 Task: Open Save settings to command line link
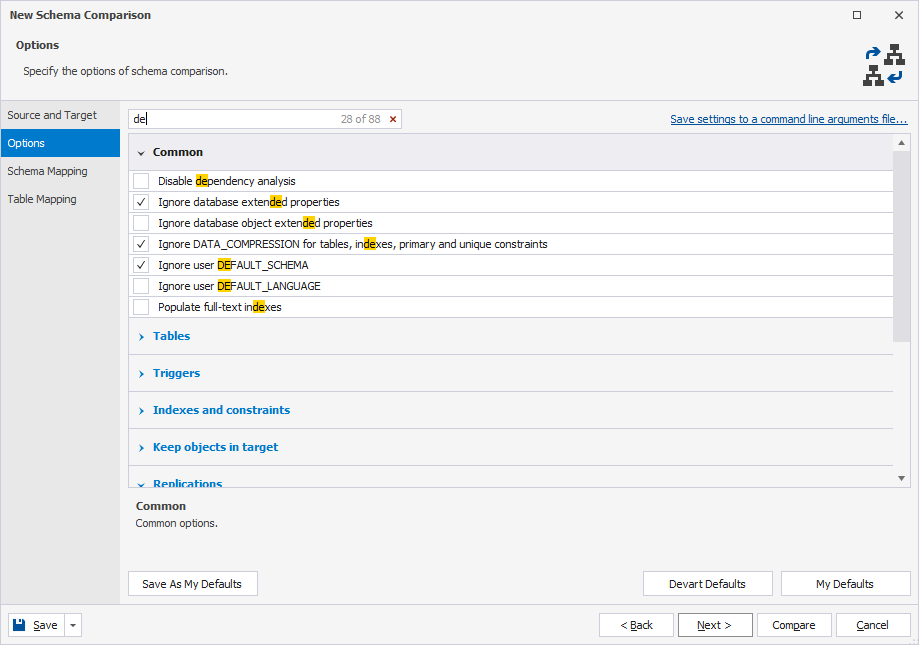tap(788, 119)
